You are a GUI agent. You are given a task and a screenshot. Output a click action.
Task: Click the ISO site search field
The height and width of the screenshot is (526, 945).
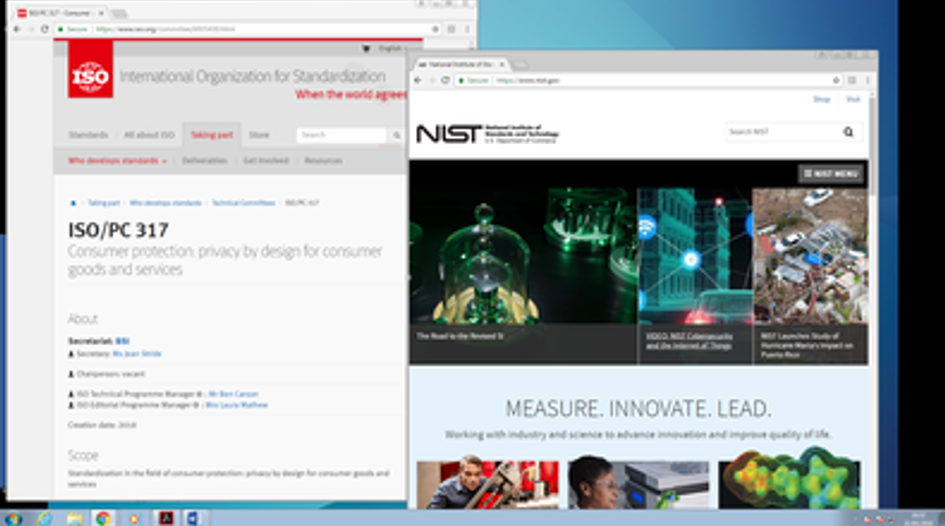click(x=342, y=136)
